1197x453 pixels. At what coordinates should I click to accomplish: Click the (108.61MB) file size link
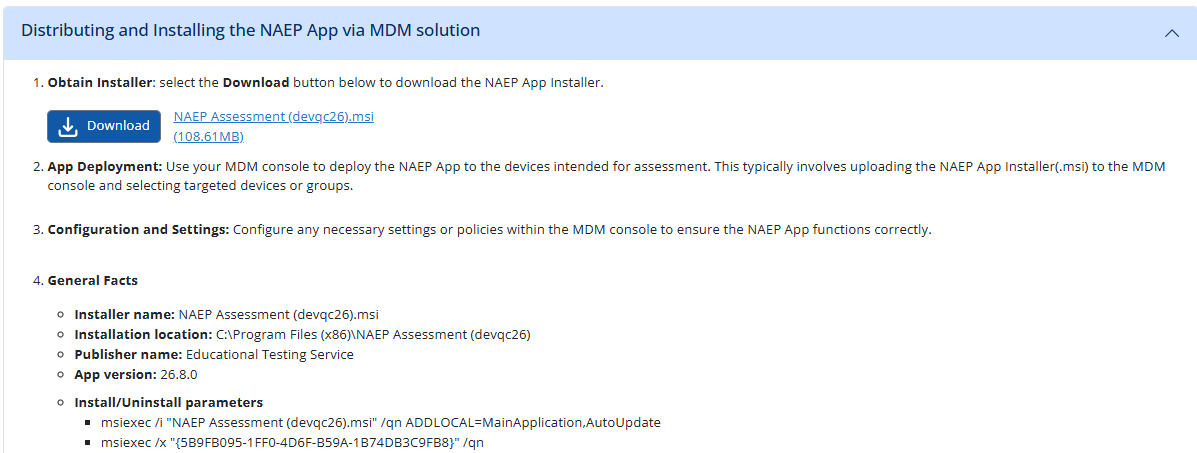click(208, 136)
